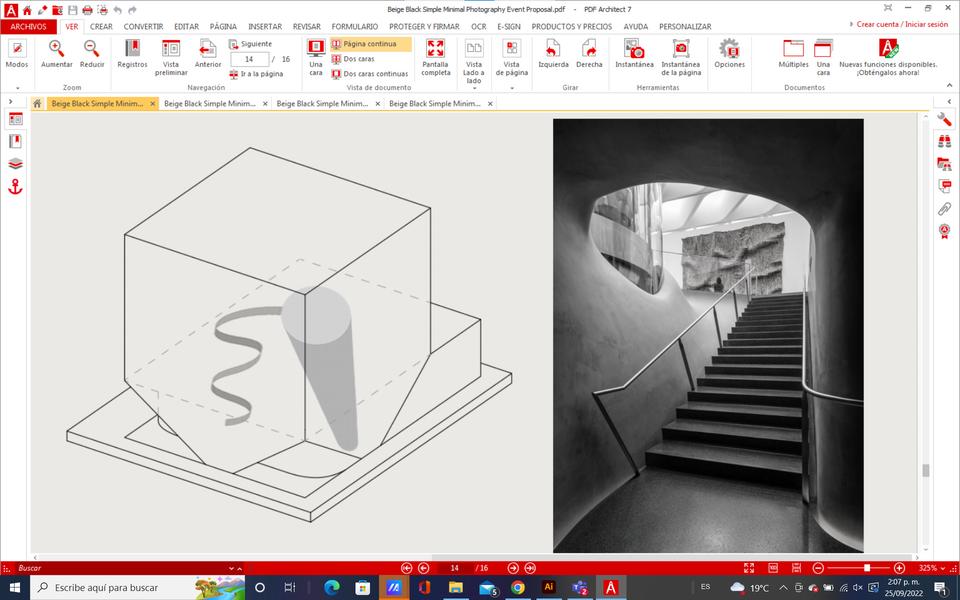Click Nuevas funciones disponibles icon
Viewport: 960px width, 600px height.
click(x=888, y=48)
